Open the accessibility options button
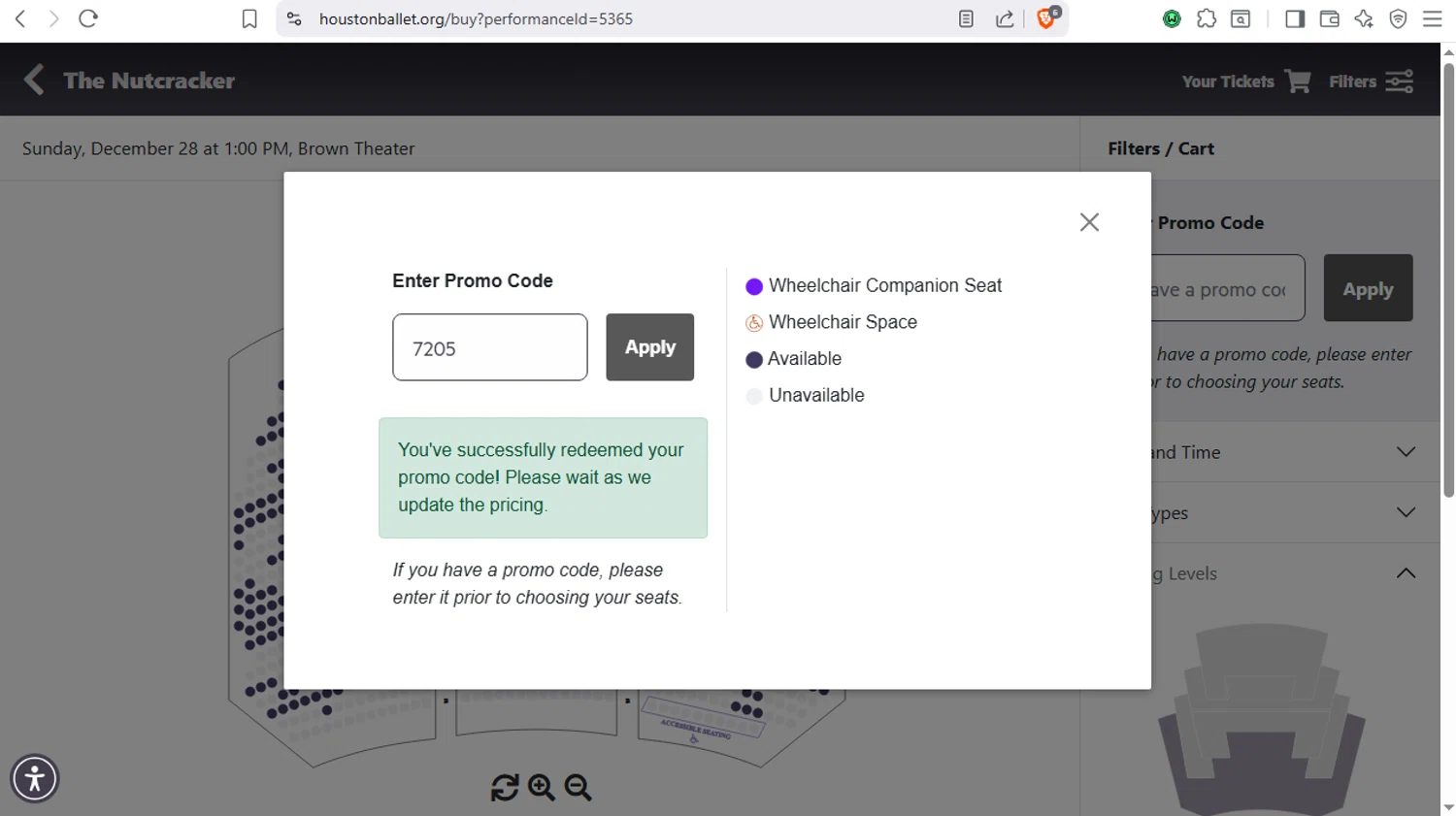Image resolution: width=1456 pixels, height=816 pixels. pyautogui.click(x=35, y=778)
